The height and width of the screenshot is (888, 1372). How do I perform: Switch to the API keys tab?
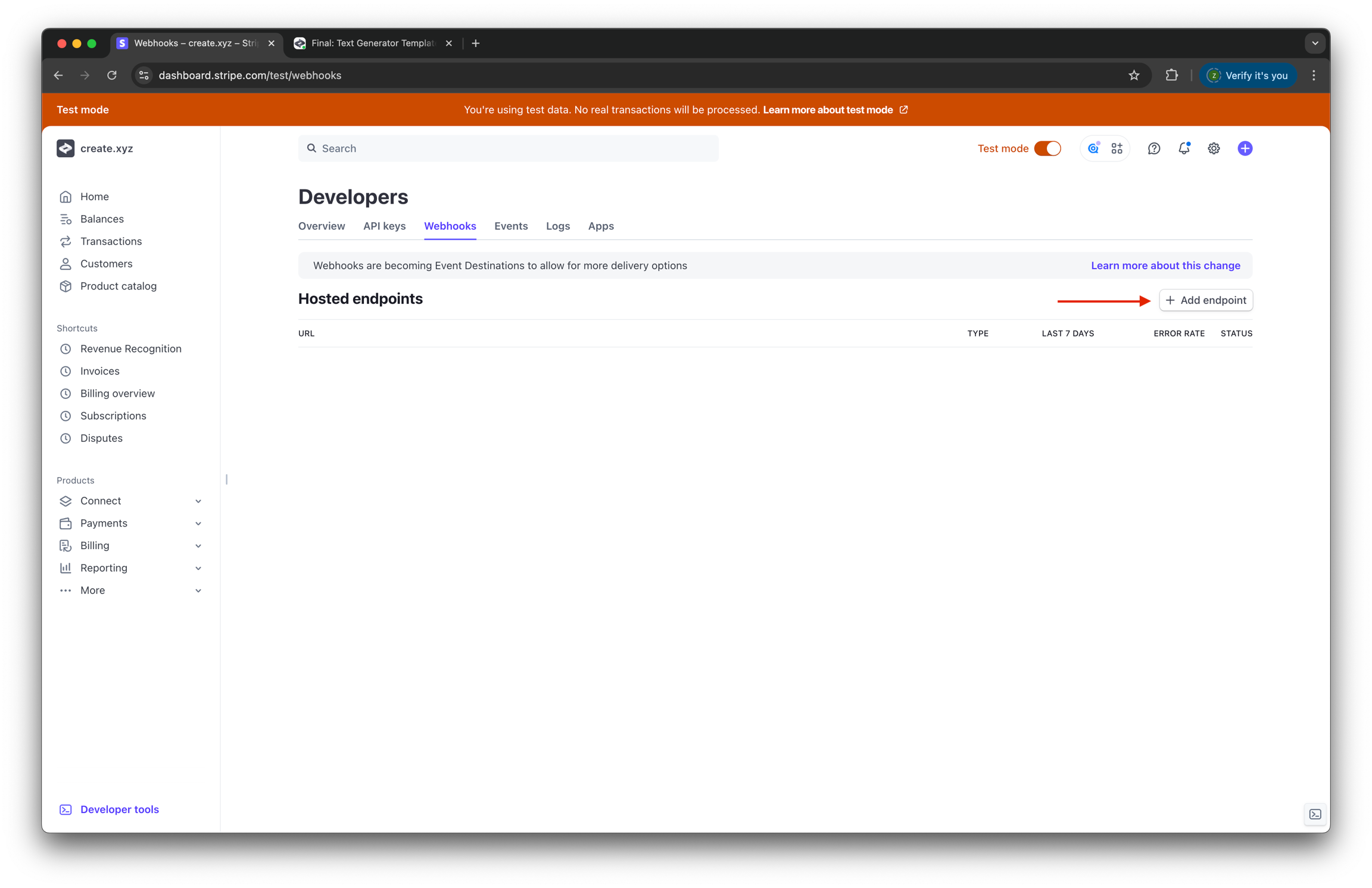click(384, 226)
